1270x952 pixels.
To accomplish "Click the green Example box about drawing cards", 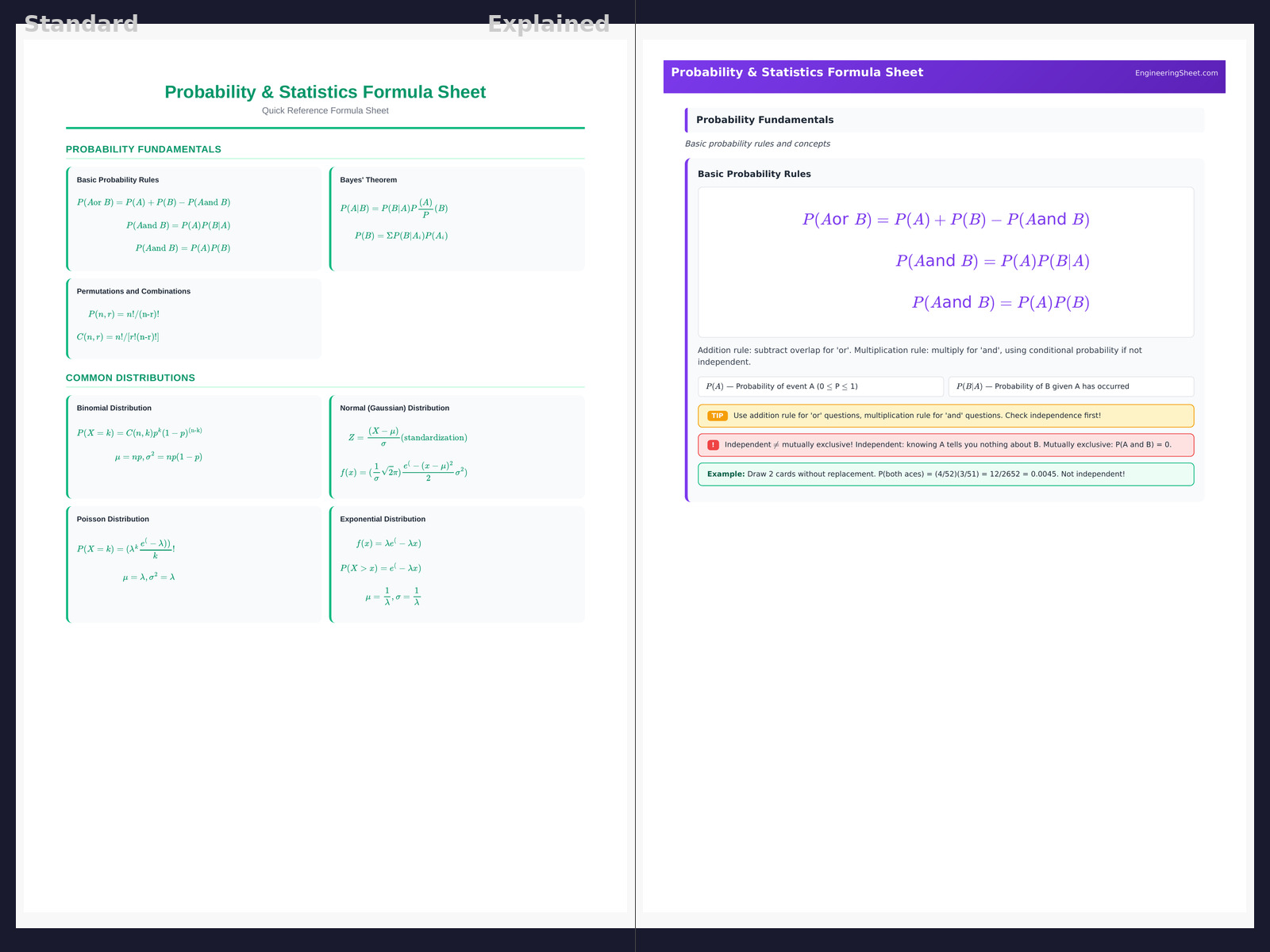I will click(945, 474).
